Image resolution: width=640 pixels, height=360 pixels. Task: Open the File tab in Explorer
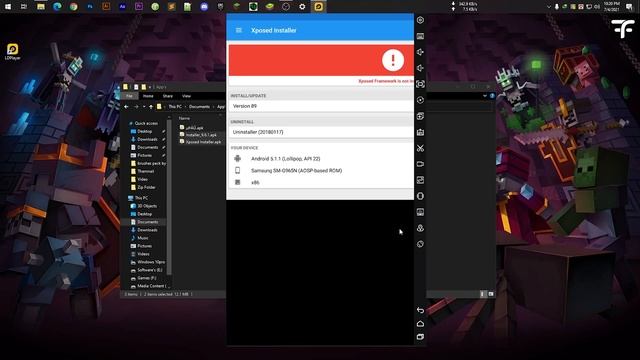(x=129, y=96)
